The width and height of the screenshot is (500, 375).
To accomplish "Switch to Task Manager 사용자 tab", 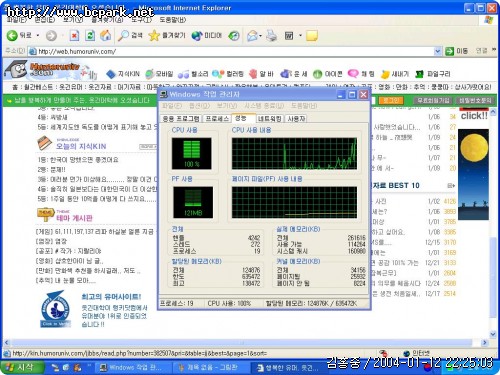I will pyautogui.click(x=296, y=119).
